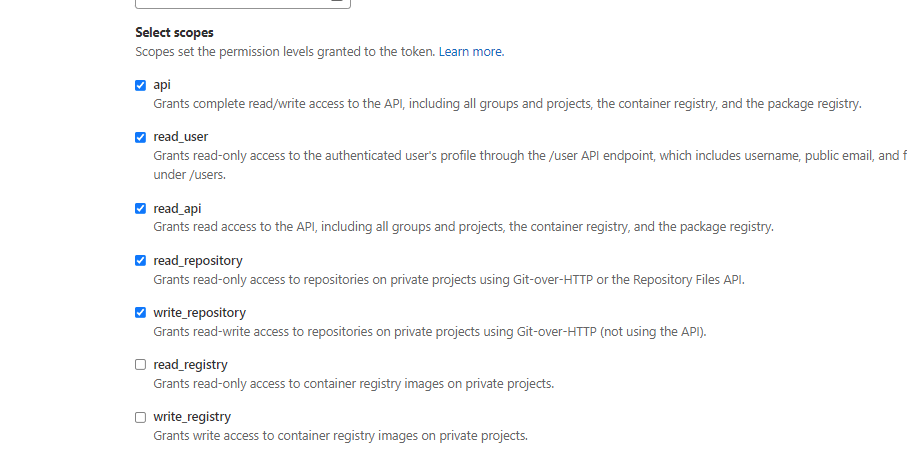This screenshot has width=907, height=449.
Task: Click the read_repository label text
Action: (x=197, y=261)
